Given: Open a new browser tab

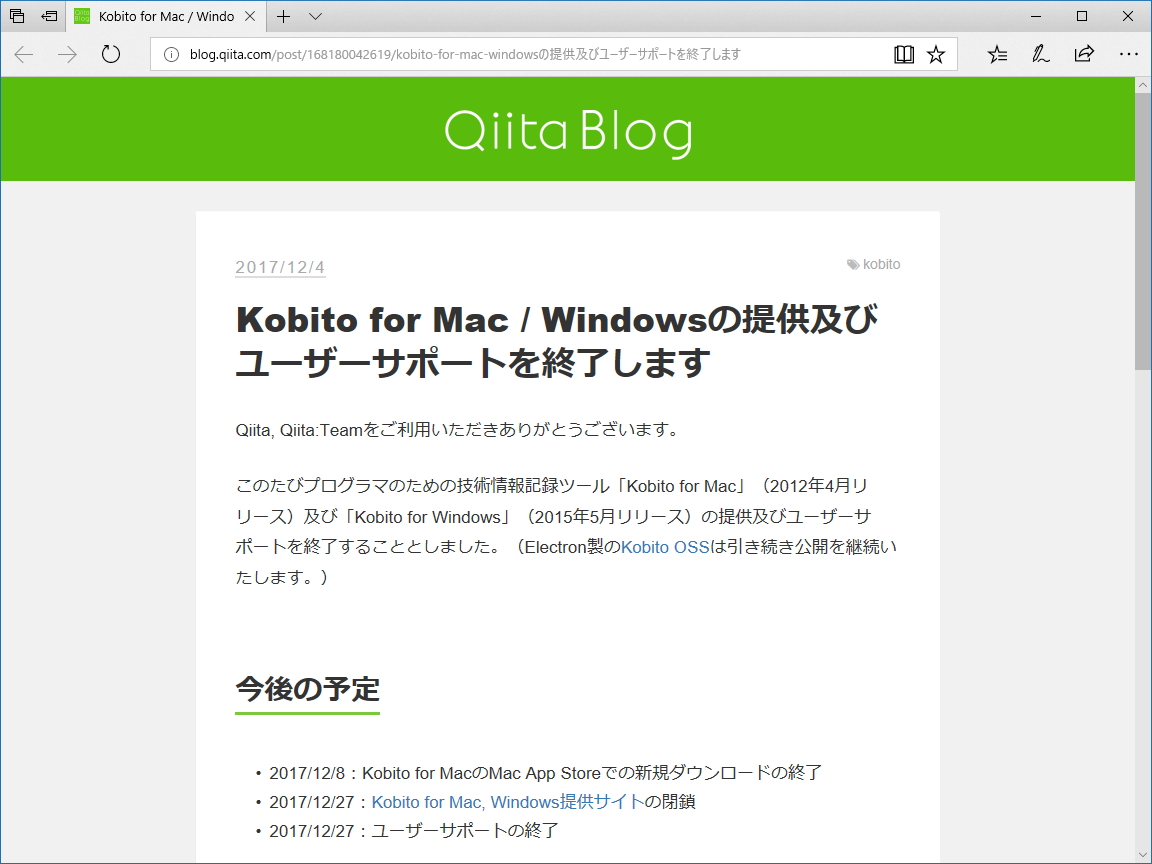Looking at the screenshot, I should pos(285,16).
